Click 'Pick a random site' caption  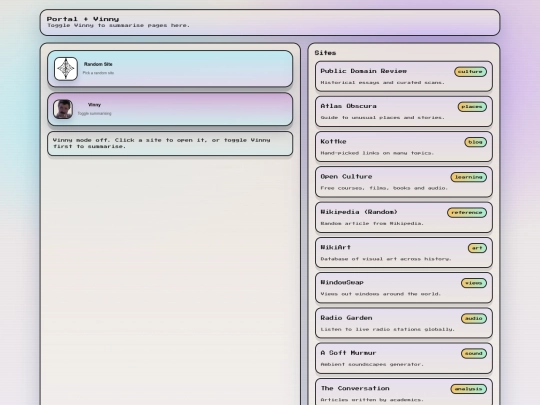point(98,73)
